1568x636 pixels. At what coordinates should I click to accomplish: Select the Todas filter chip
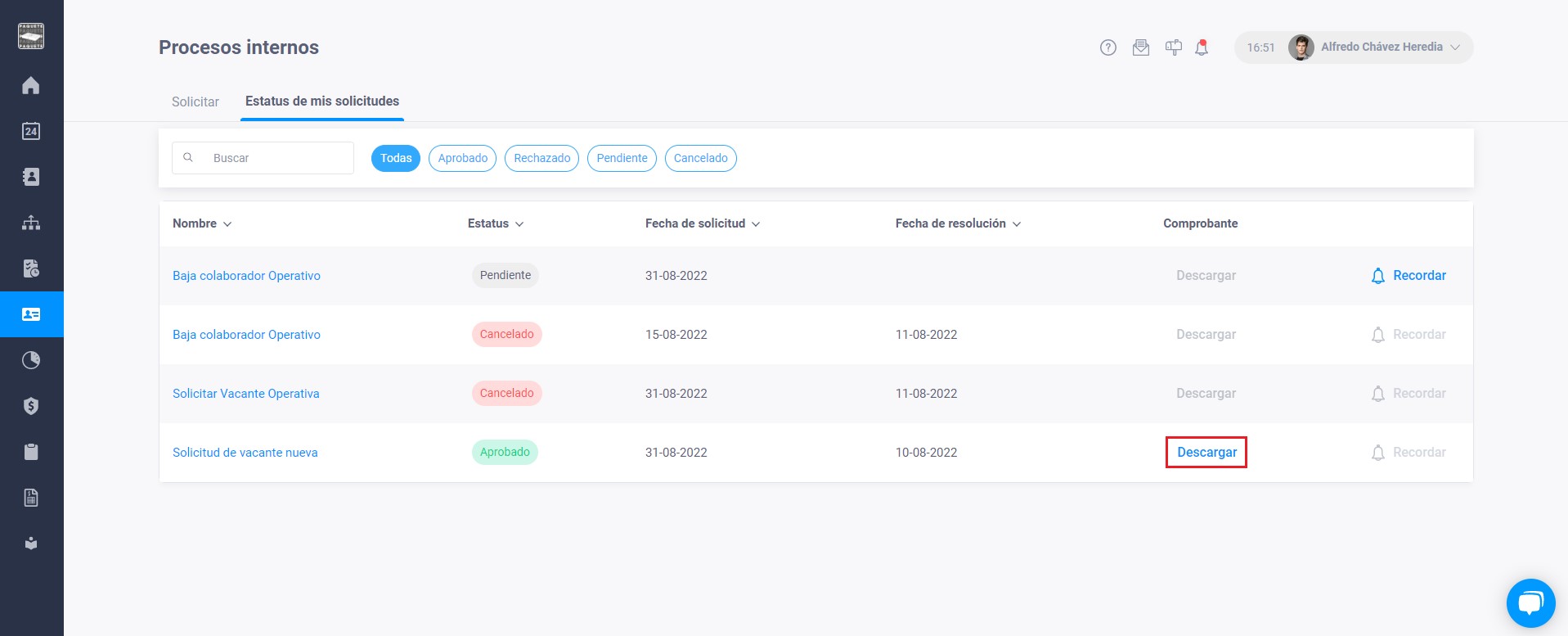click(x=396, y=158)
